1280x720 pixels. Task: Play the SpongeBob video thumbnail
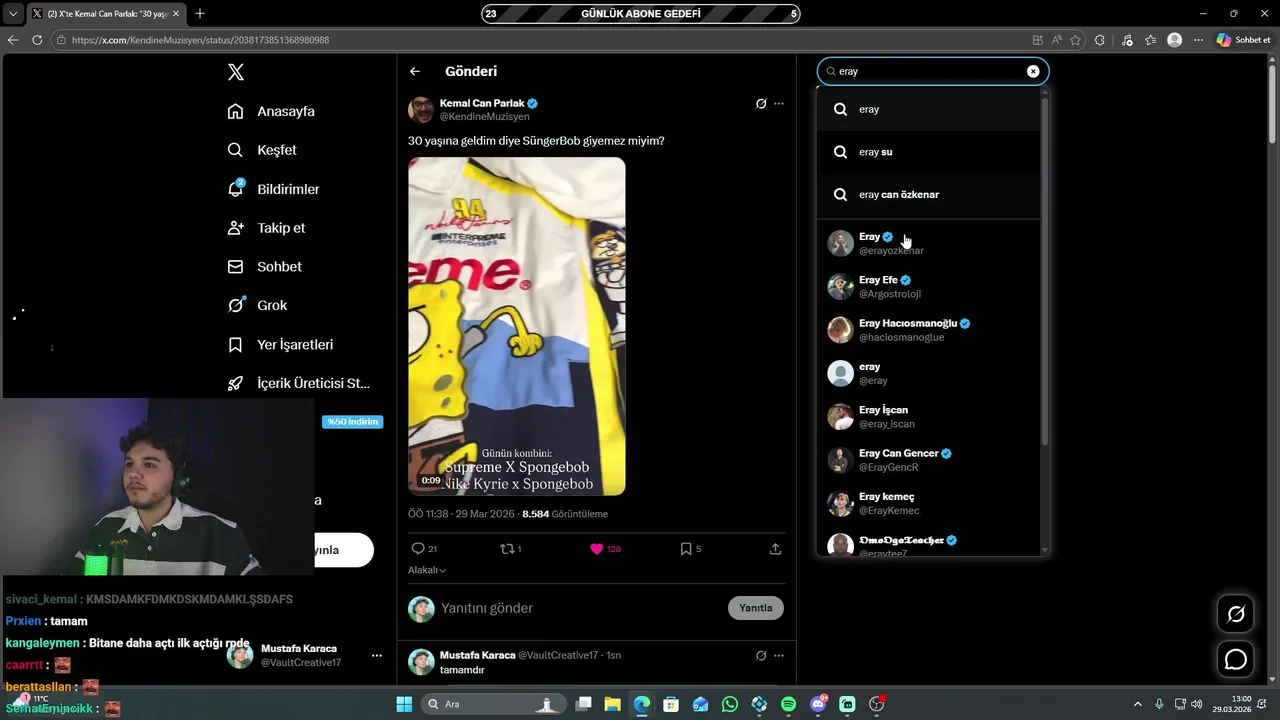click(x=517, y=326)
